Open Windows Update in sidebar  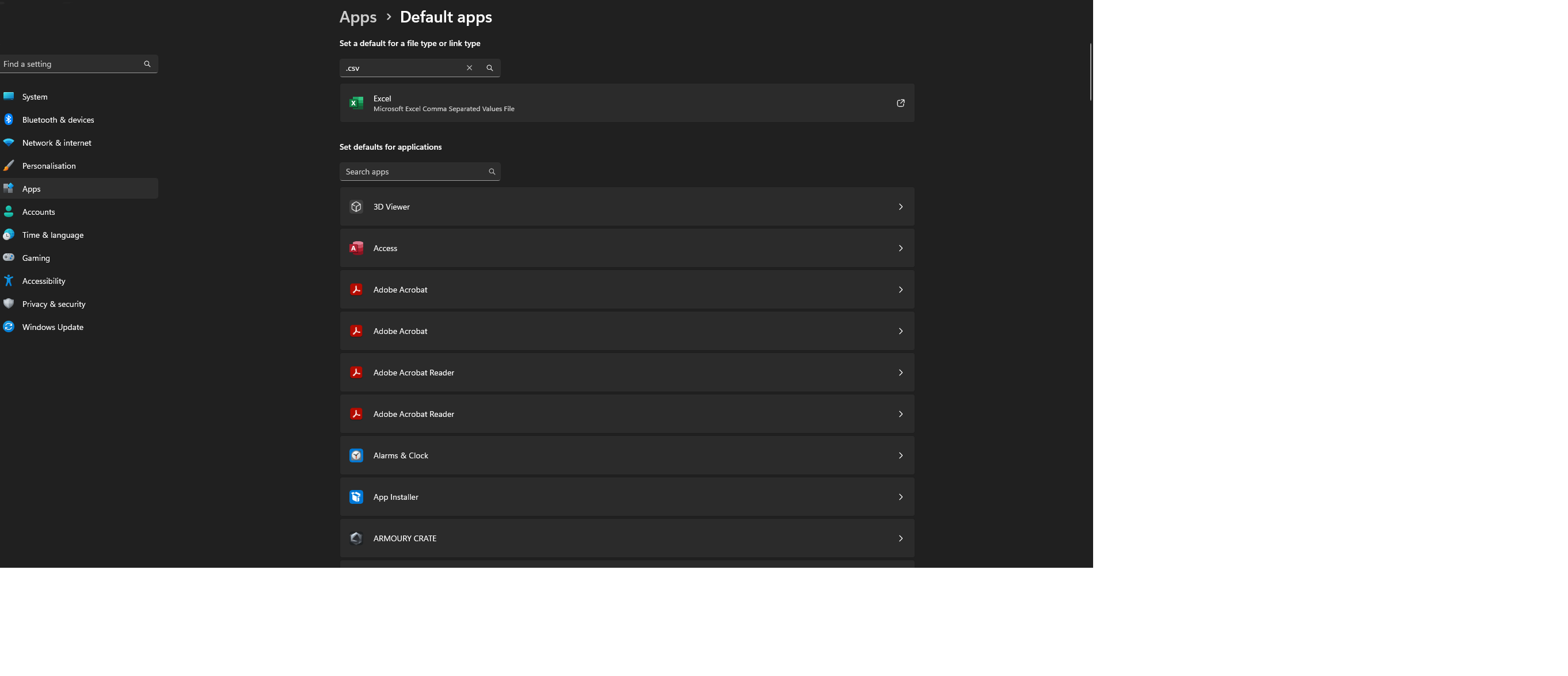pyautogui.click(x=52, y=326)
